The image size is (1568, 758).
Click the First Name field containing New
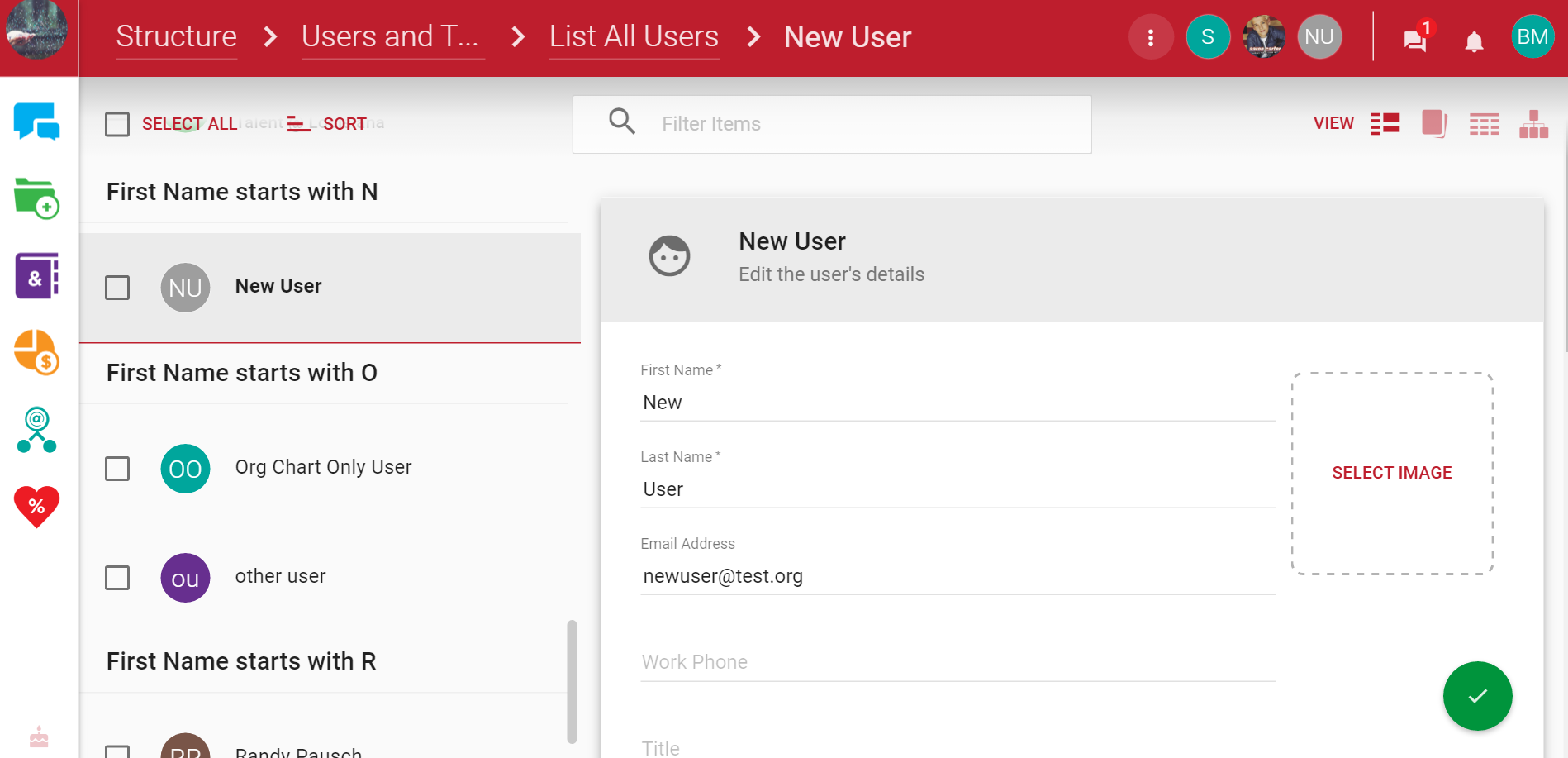(x=958, y=403)
